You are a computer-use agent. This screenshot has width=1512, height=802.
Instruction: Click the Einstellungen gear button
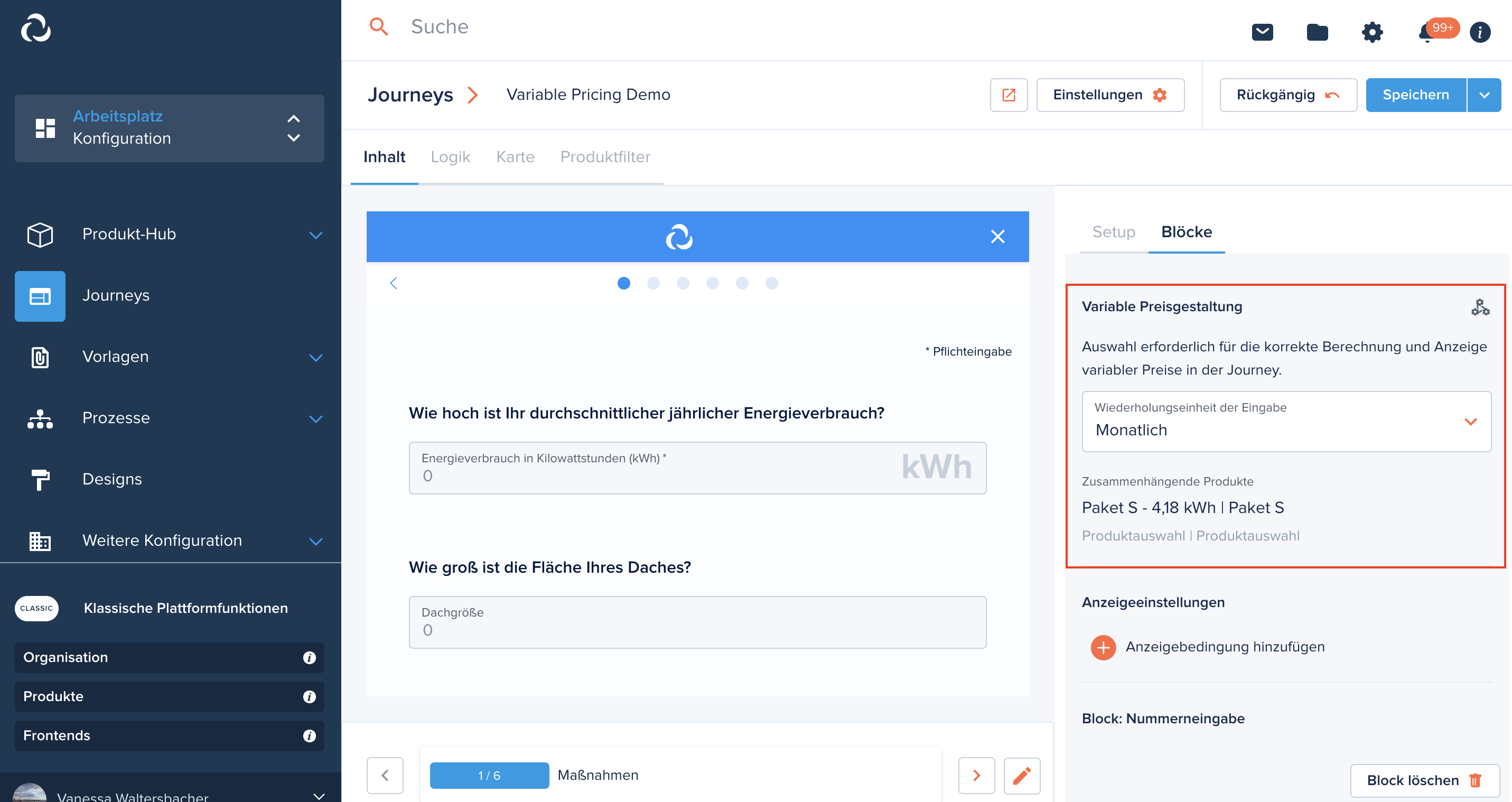coord(1109,95)
